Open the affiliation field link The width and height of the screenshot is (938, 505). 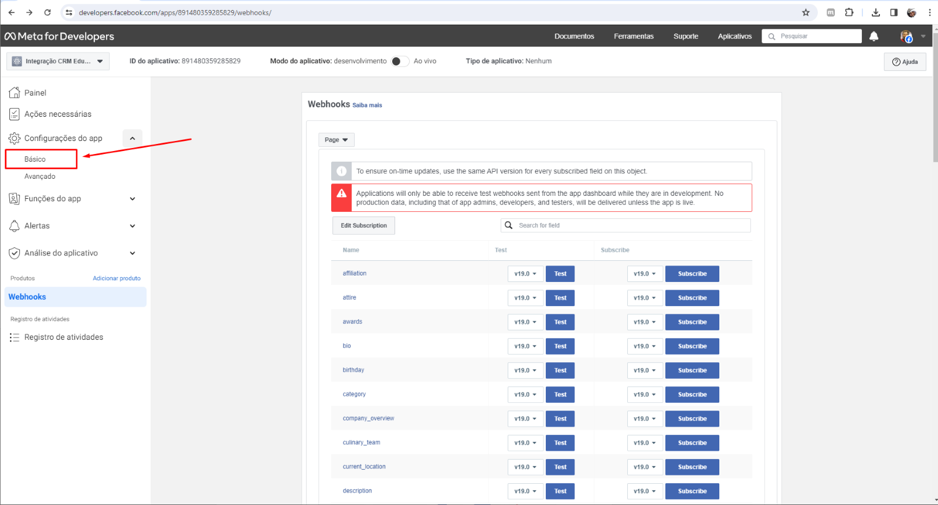tap(354, 273)
